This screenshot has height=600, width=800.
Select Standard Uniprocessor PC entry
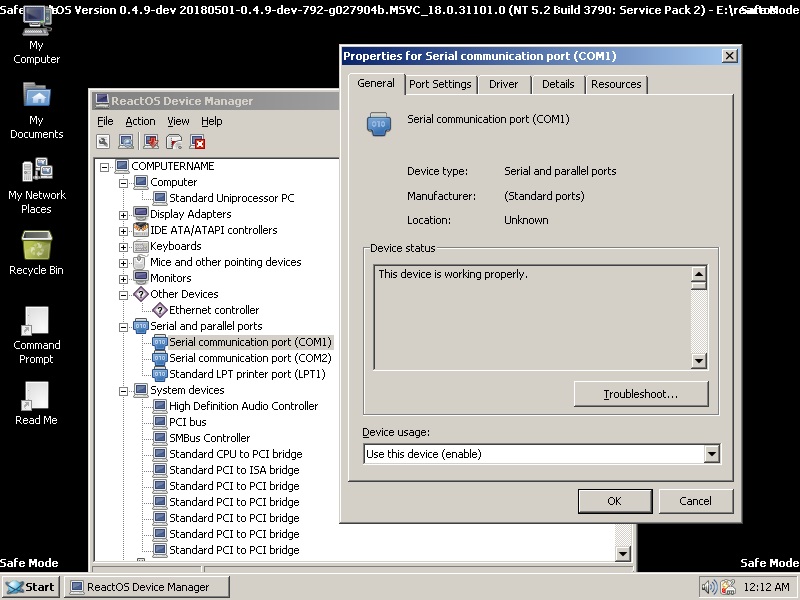tap(232, 198)
